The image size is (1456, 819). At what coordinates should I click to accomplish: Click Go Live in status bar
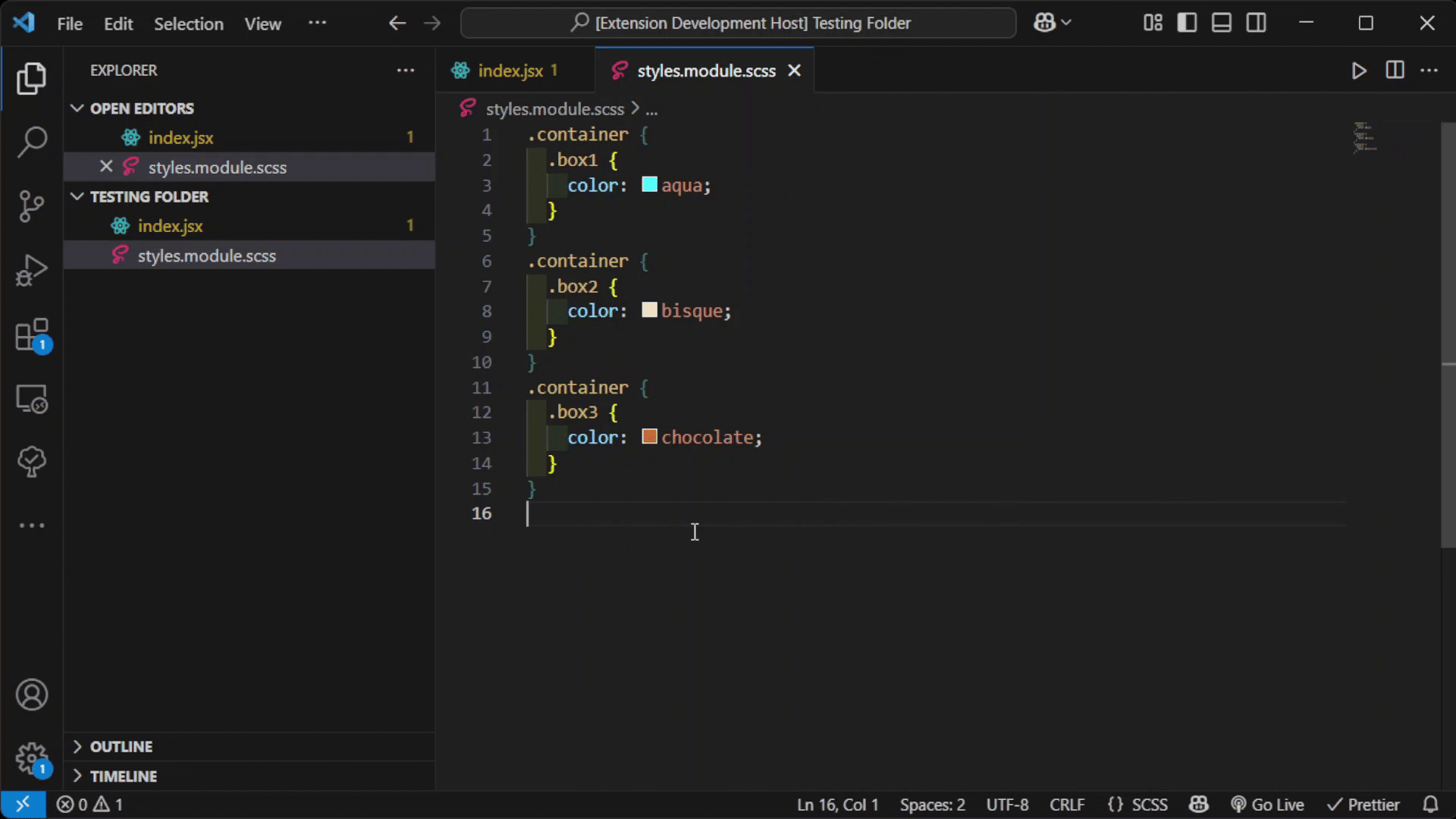[1267, 805]
